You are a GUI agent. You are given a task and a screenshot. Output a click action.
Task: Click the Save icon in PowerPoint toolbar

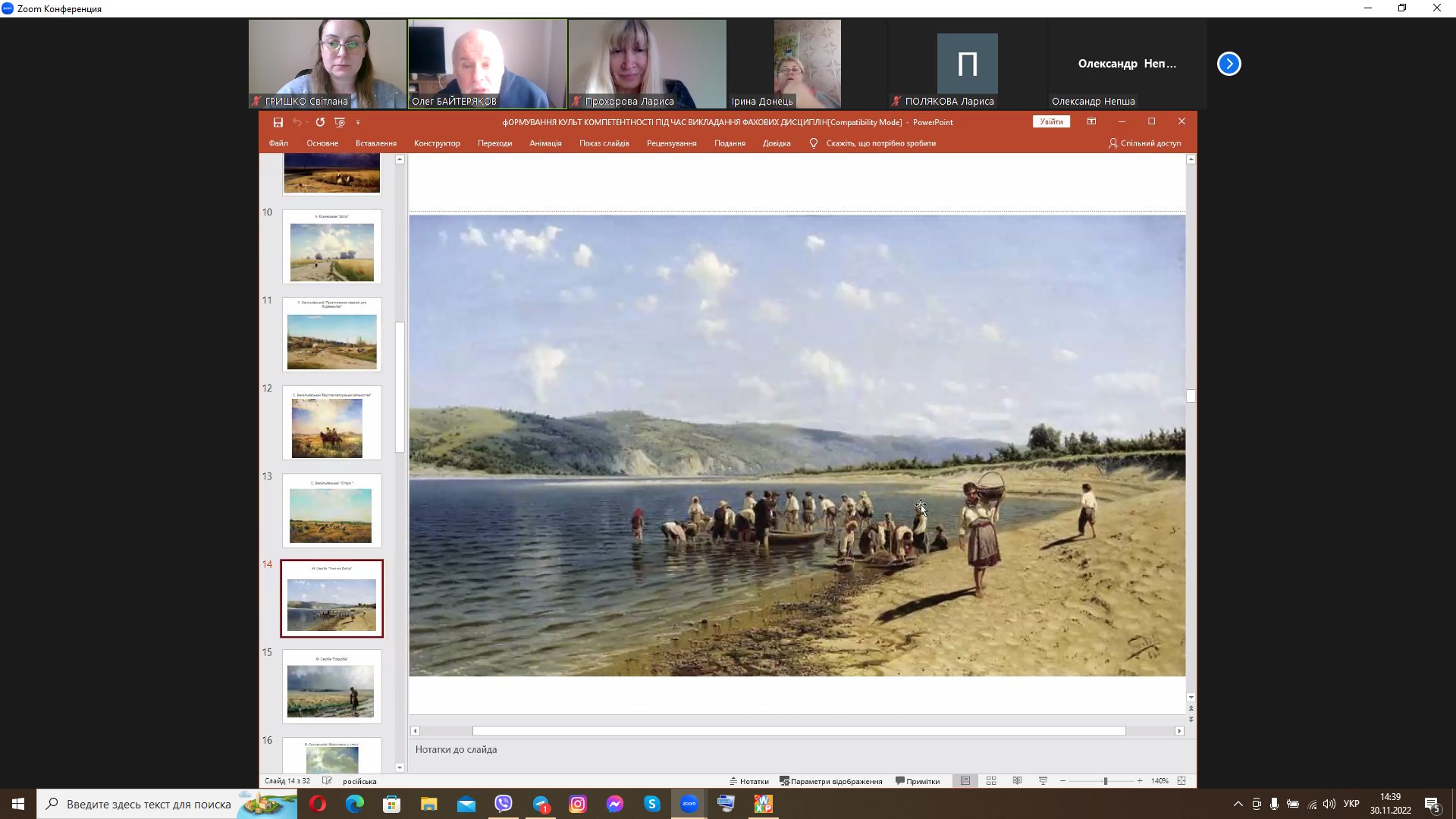tap(278, 122)
